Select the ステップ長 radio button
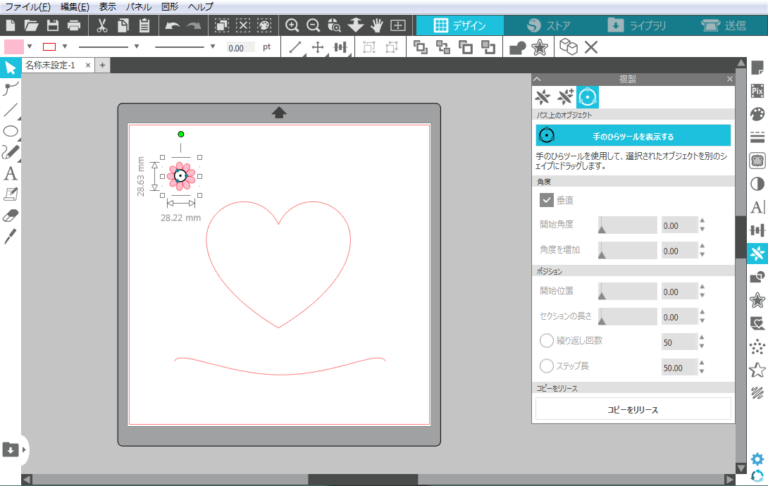Screen dimensions: 768x486 pos(547,365)
